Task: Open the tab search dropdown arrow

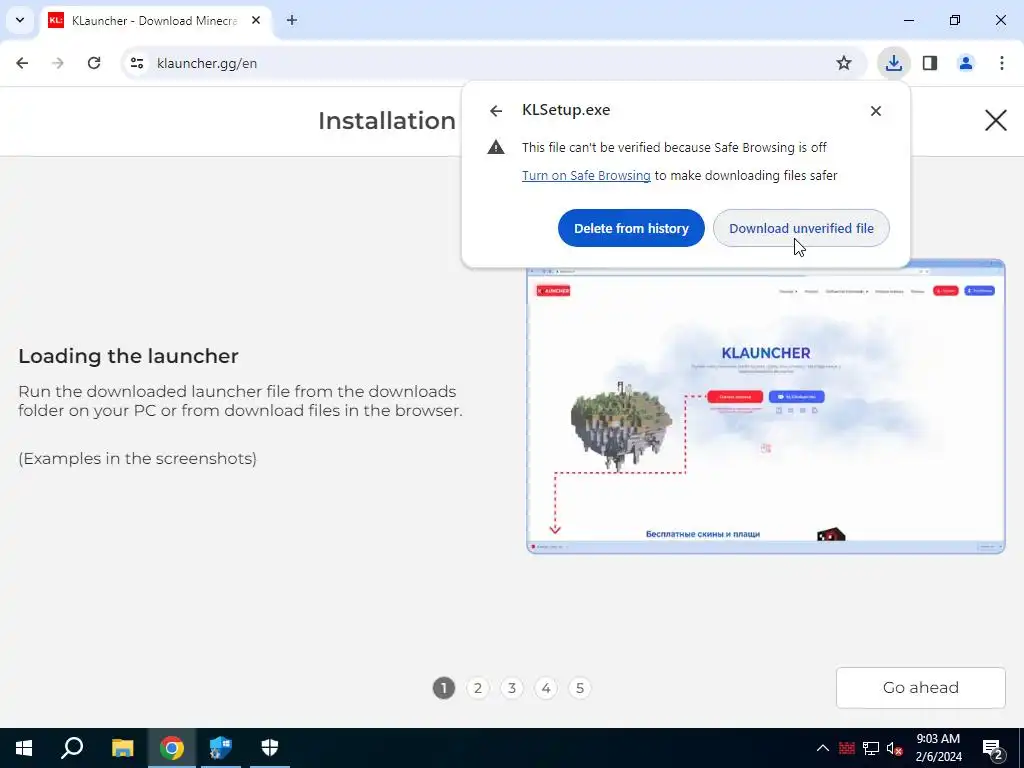Action: click(x=20, y=20)
